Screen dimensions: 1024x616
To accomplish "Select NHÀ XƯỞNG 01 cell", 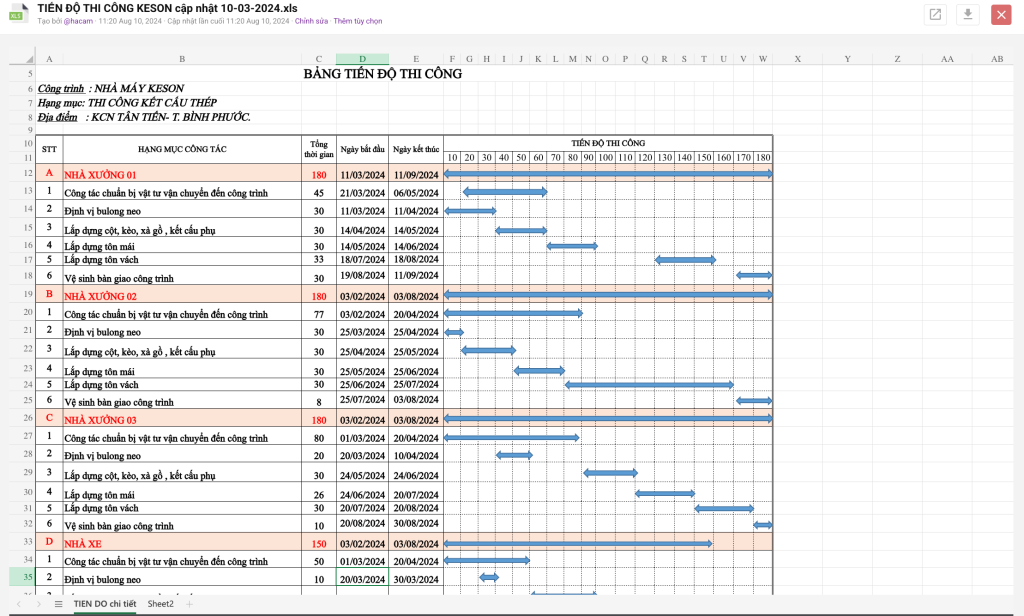I will (x=182, y=174).
